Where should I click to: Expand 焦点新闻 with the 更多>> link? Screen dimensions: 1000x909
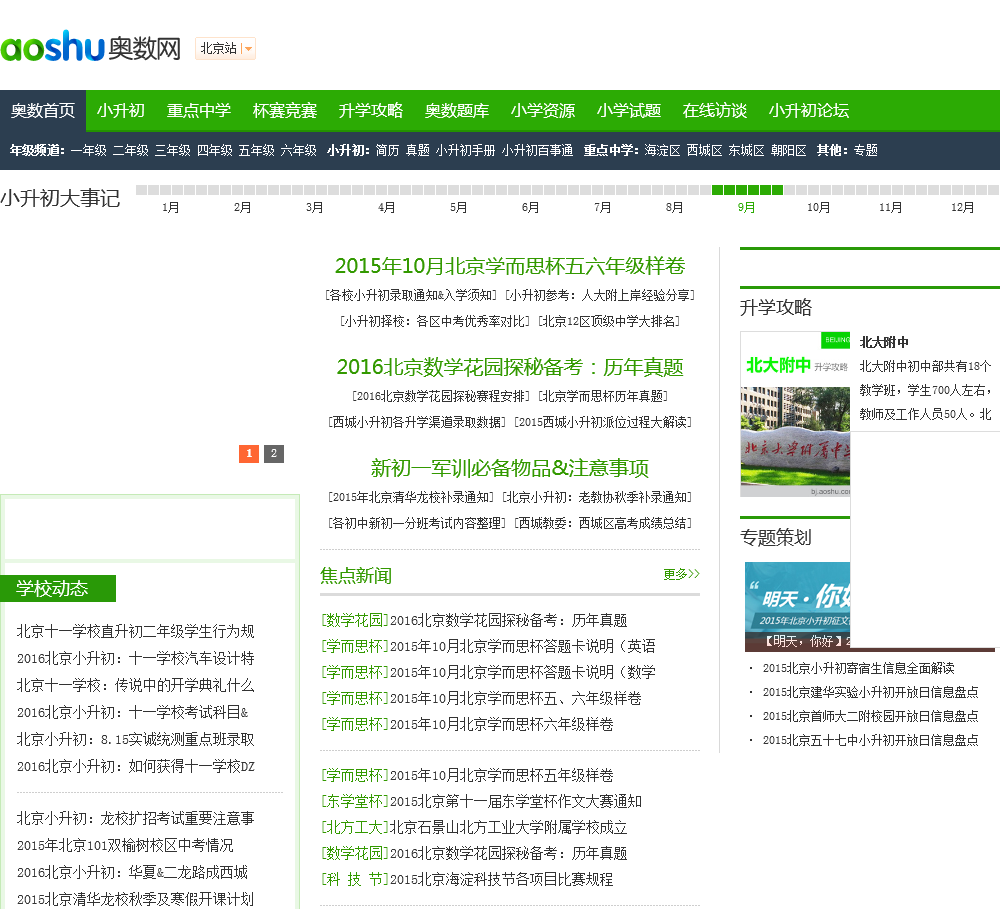point(681,574)
